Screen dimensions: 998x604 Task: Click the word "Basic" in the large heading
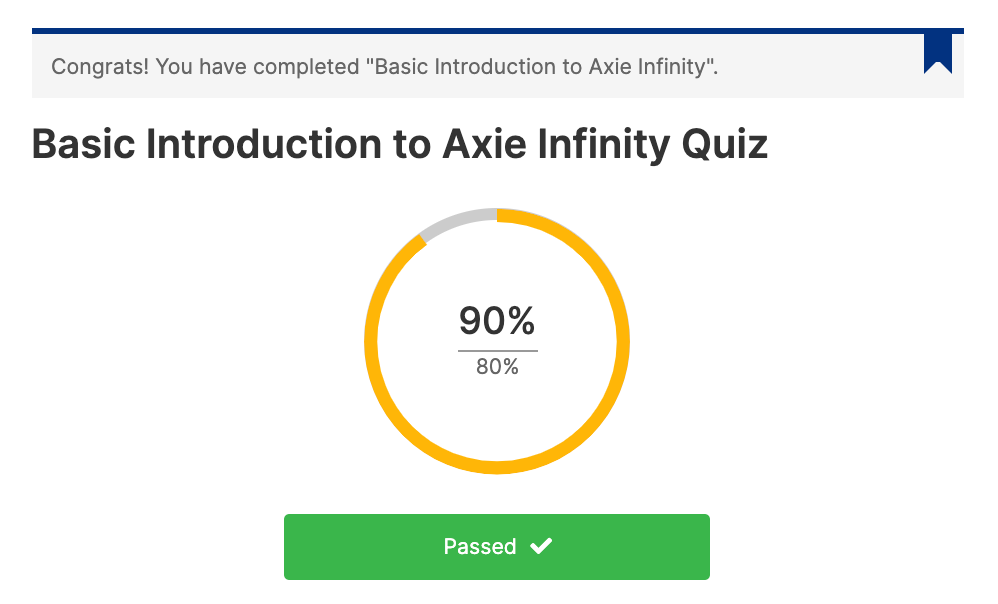(84, 145)
